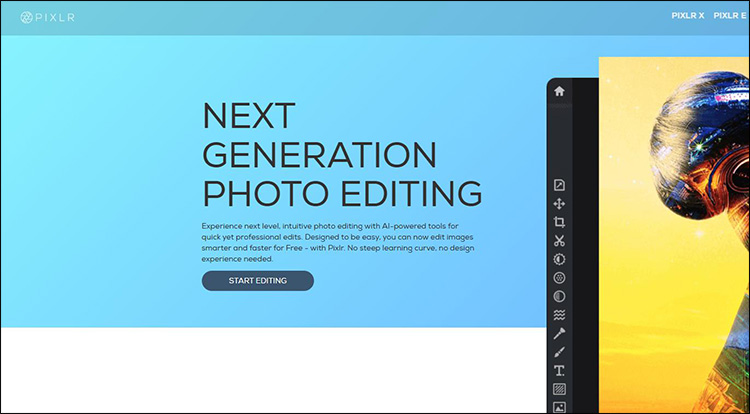Screen dimensions: 750x414
Task: Click the Add image icon at sidebar bottom
Action: 560,407
